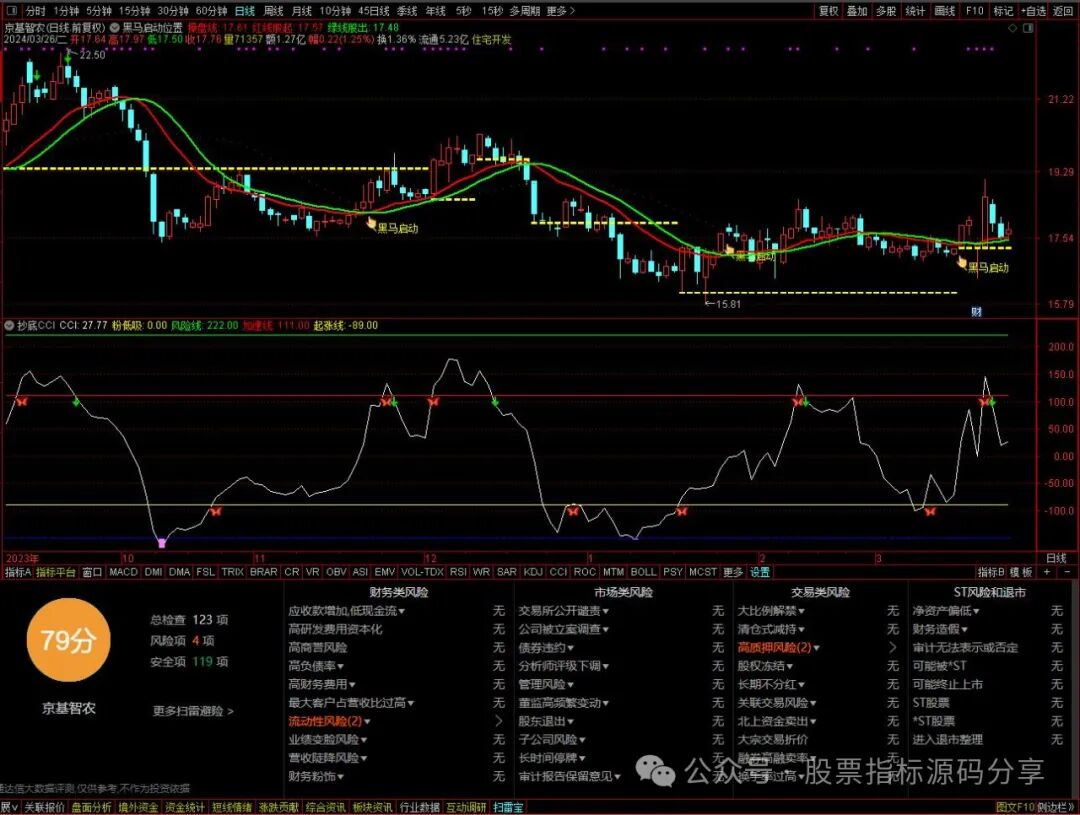Switch to 60分钟 period
The image size is (1080, 815).
[x=211, y=11]
